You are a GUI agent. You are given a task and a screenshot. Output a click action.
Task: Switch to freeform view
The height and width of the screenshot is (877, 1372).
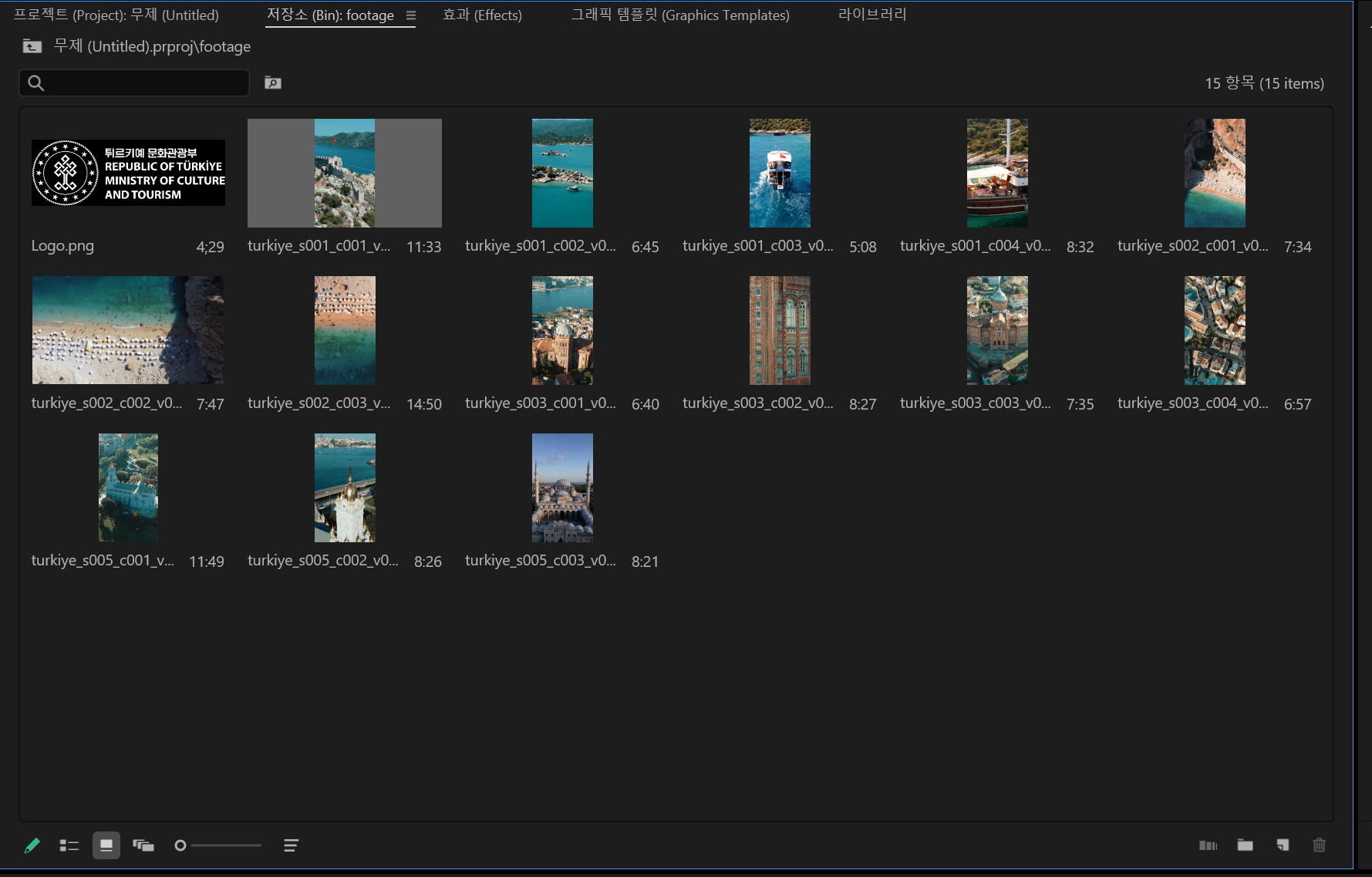click(143, 845)
